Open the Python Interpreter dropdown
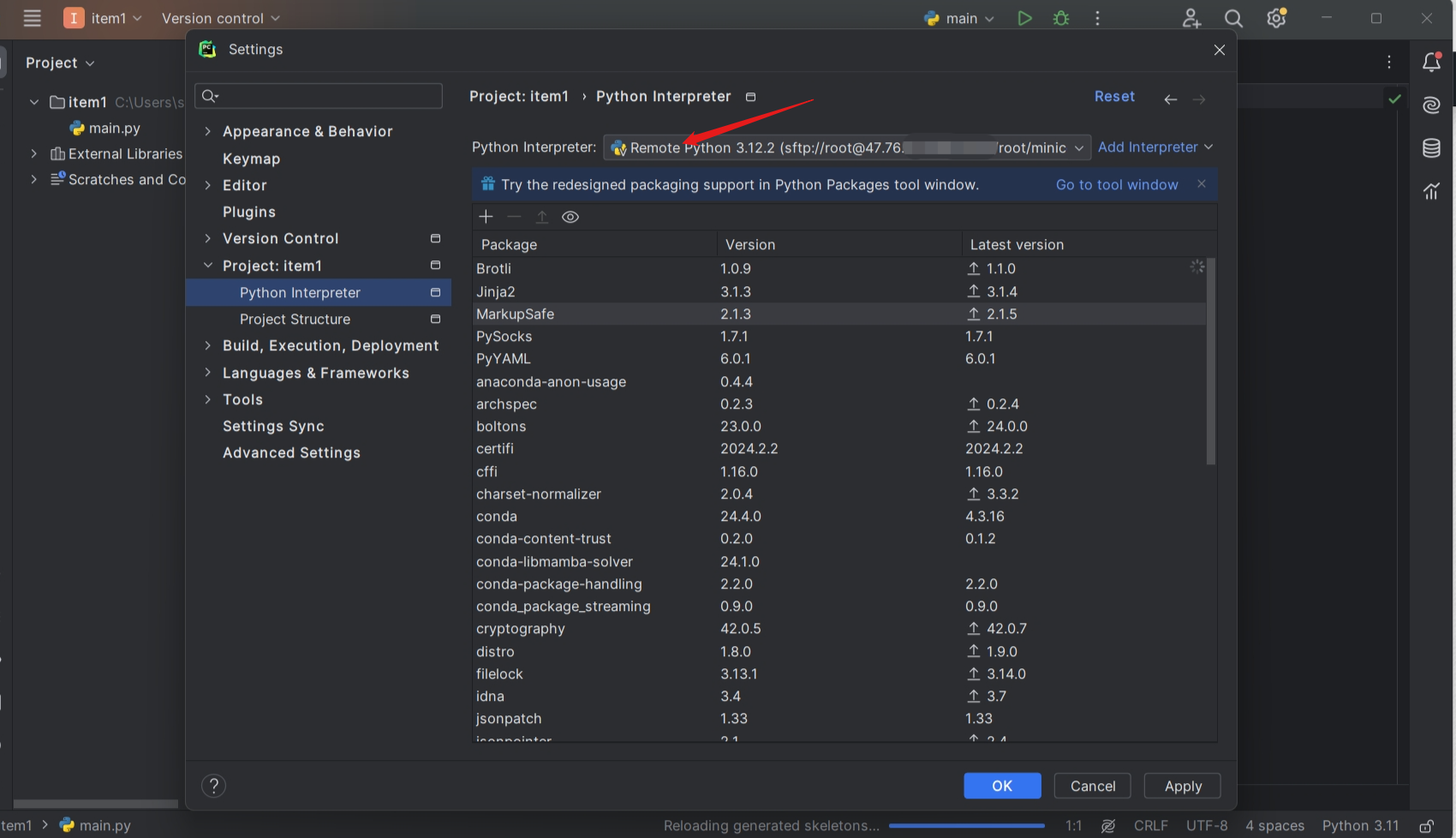1456x838 pixels. tap(847, 147)
